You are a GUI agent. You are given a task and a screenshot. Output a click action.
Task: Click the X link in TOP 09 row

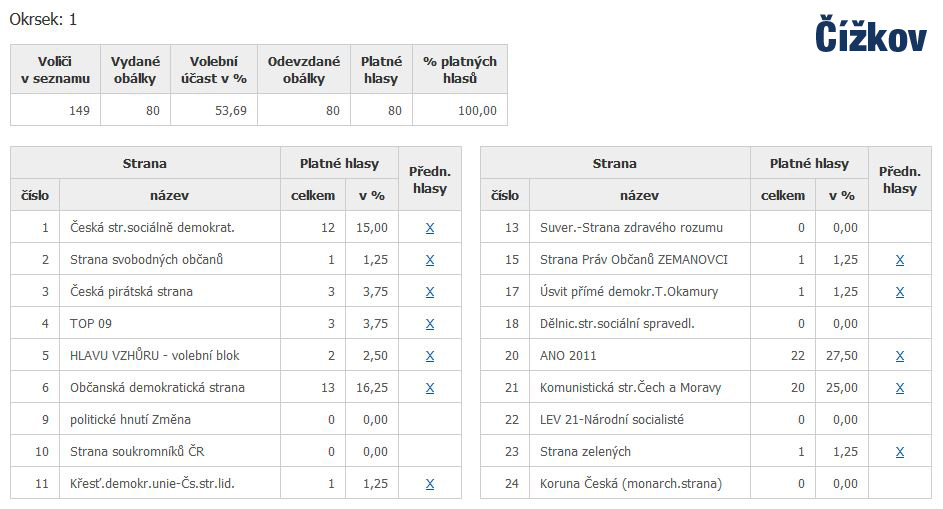(x=429, y=324)
